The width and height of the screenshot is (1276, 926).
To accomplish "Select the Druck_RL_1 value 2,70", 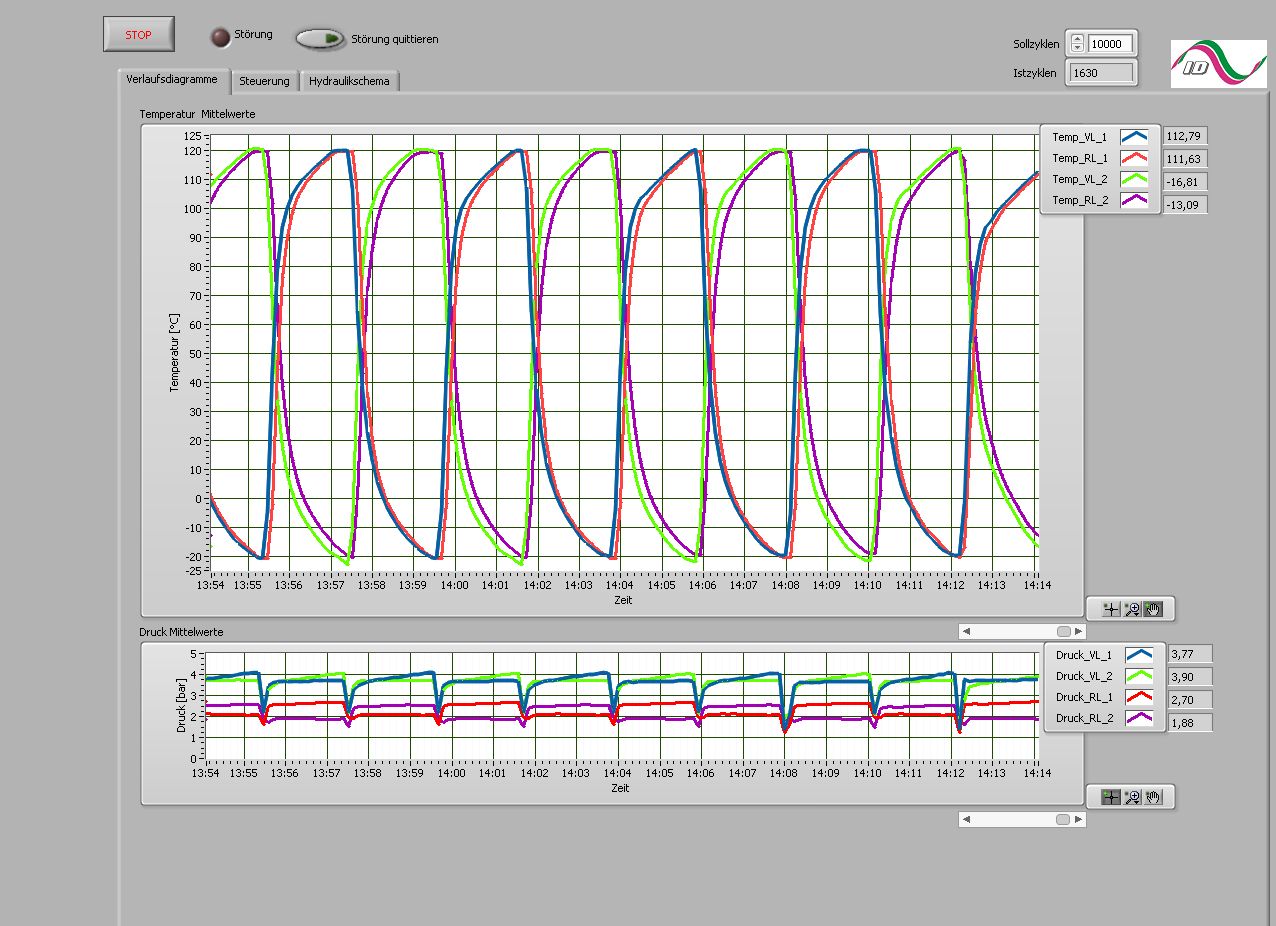I will tap(1190, 700).
